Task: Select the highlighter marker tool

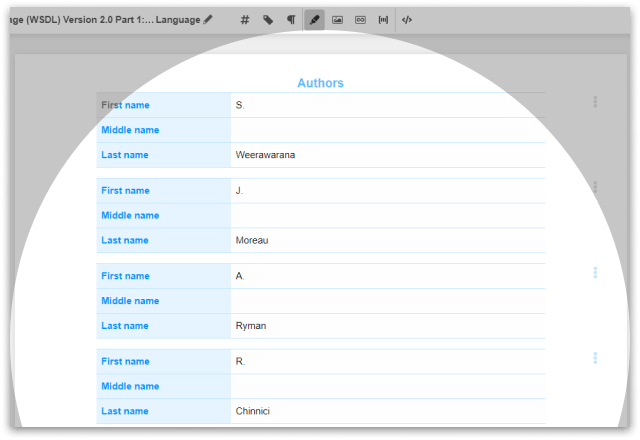Action: pos(314,19)
